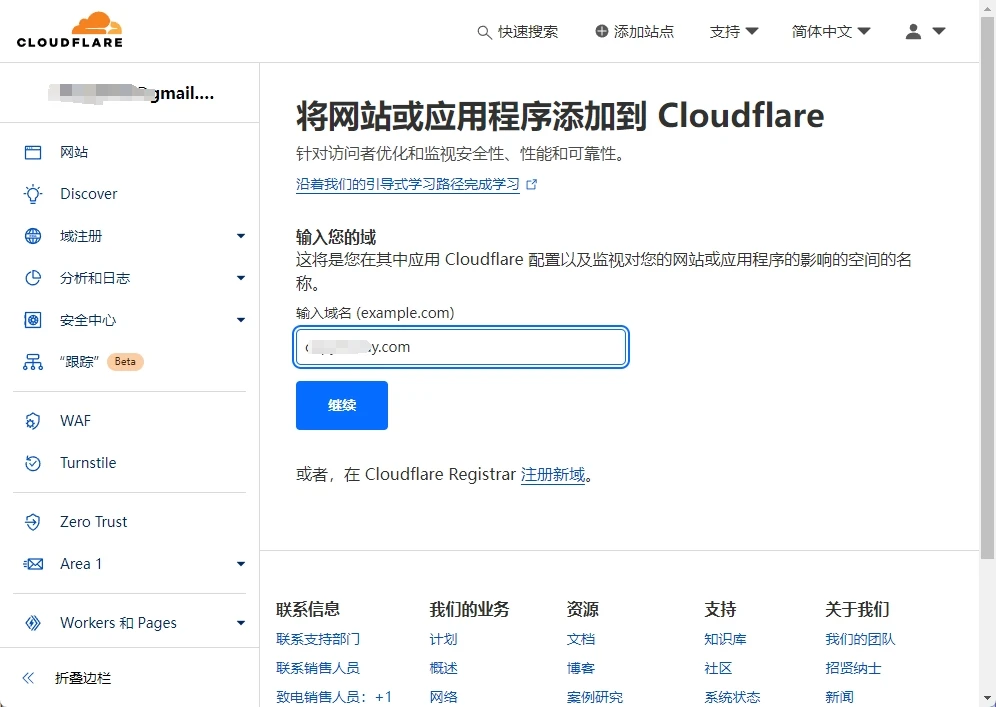This screenshot has width=996, height=707.
Task: Click the external link icon beside learning path
Action: [x=532, y=184]
